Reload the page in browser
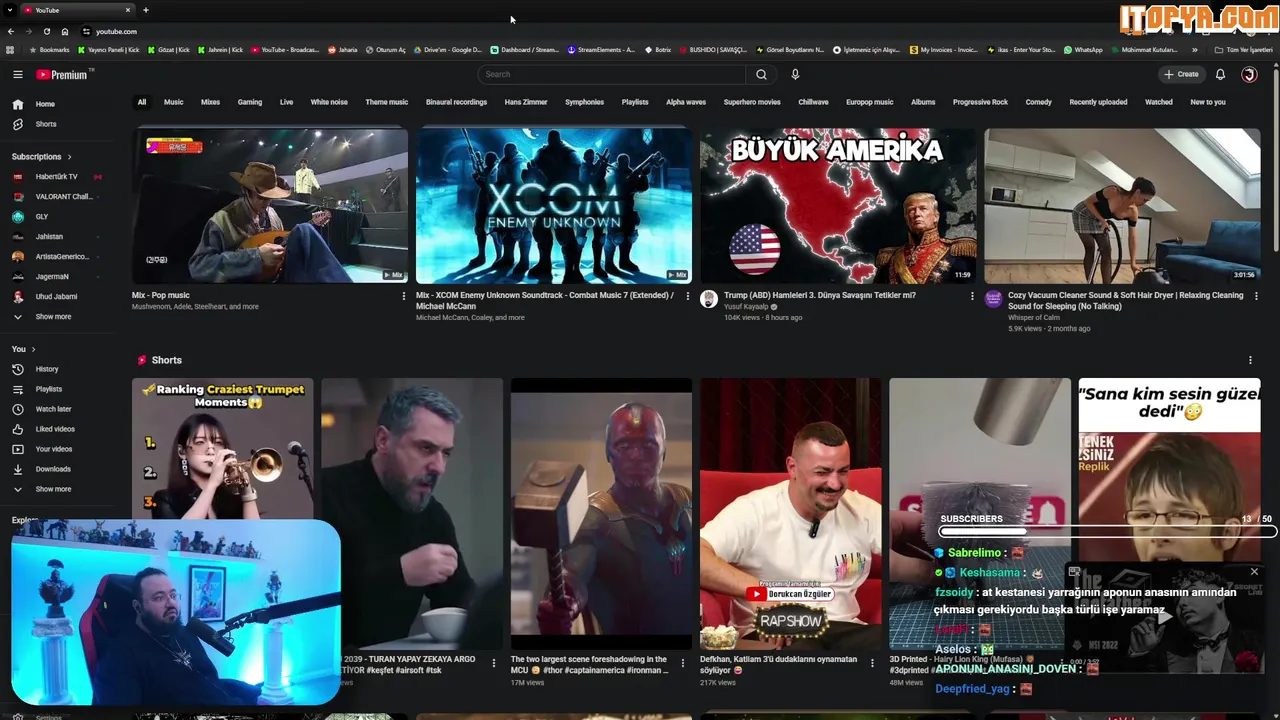This screenshot has height=720, width=1280. 46,31
